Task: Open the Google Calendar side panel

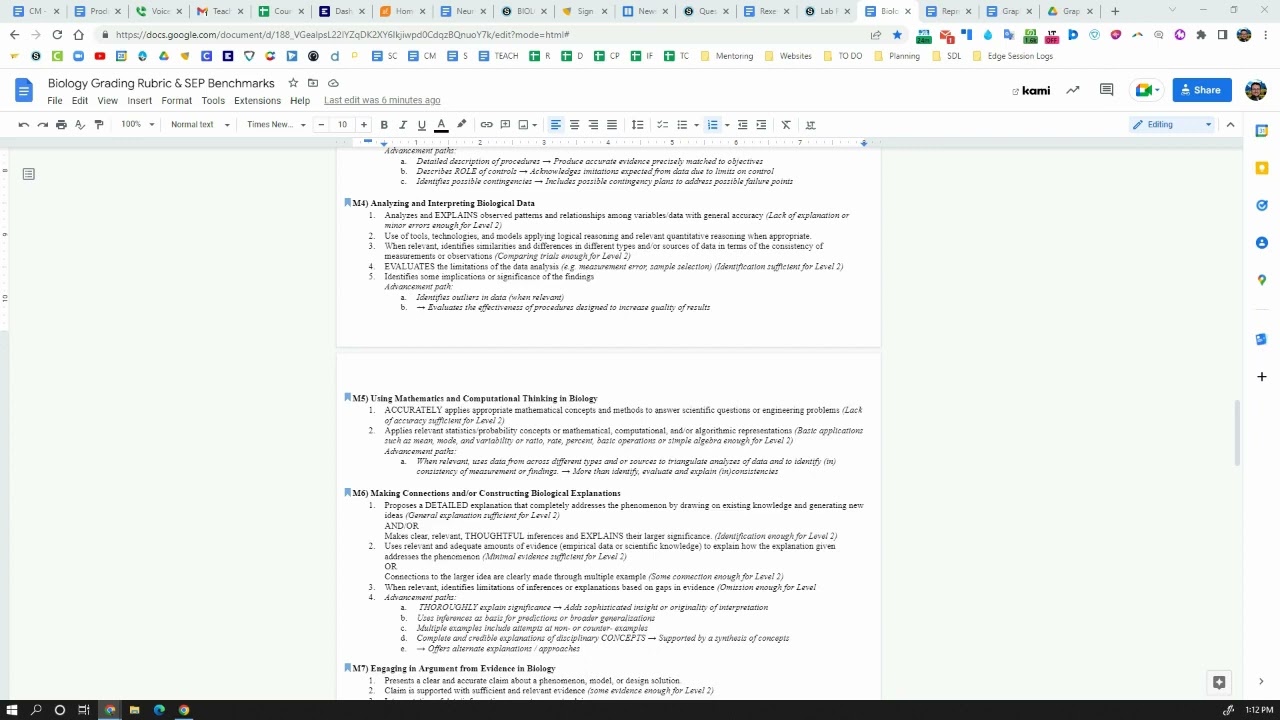Action: [1262, 131]
